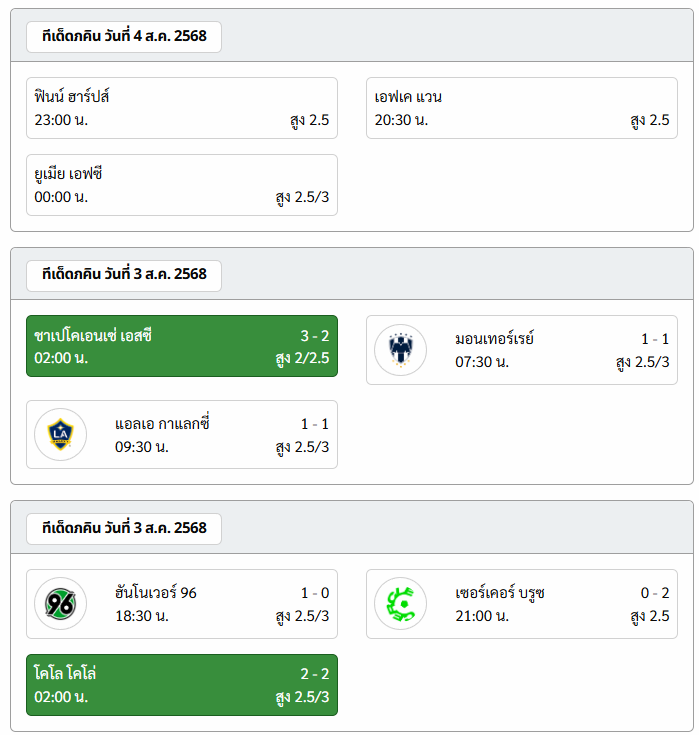Image resolution: width=699 pixels, height=735 pixels.
Task: Click the green Cercle Brugge crest icon
Action: [x=400, y=604]
